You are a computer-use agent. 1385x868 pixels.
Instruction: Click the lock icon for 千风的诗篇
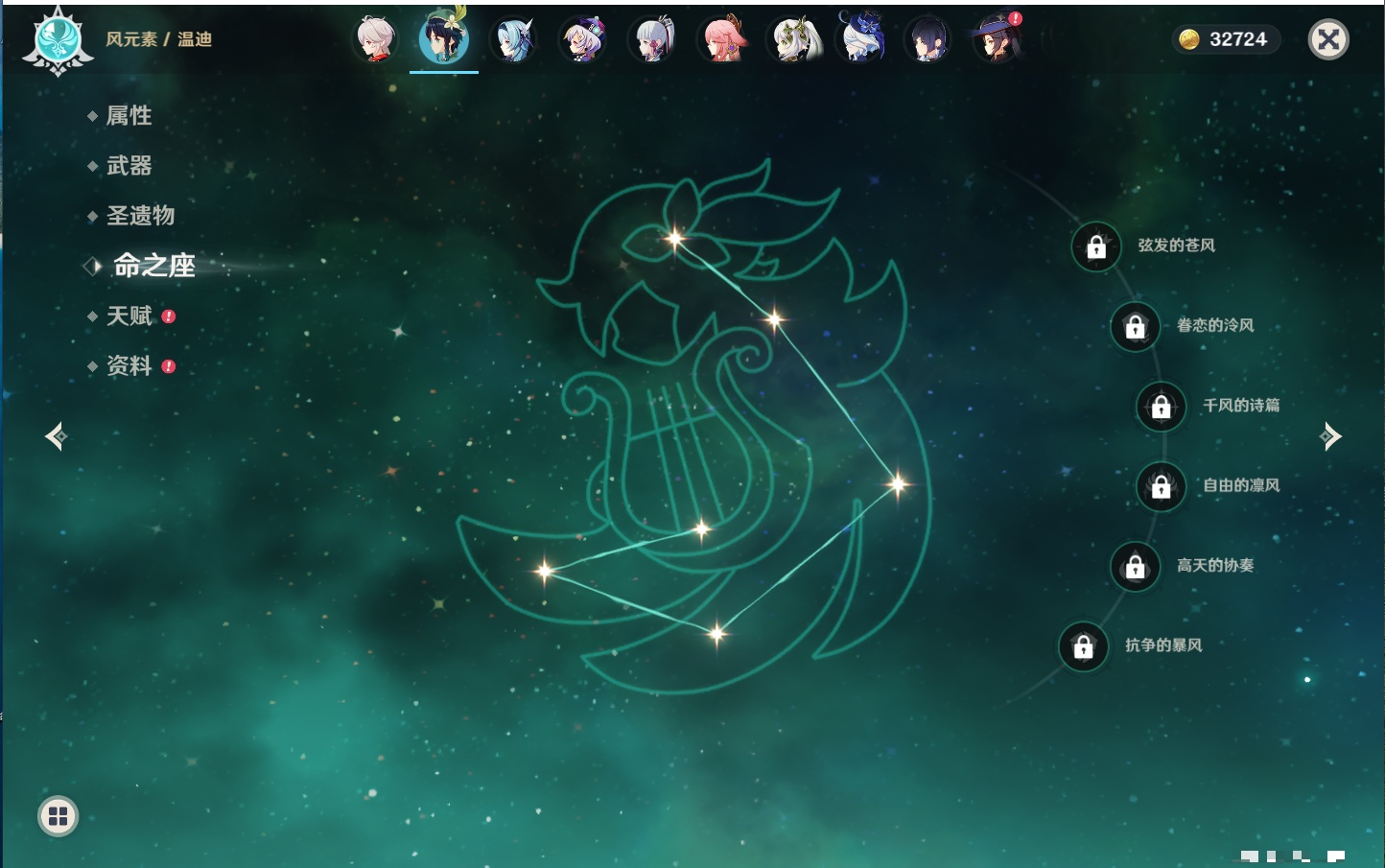pyautogui.click(x=1162, y=407)
